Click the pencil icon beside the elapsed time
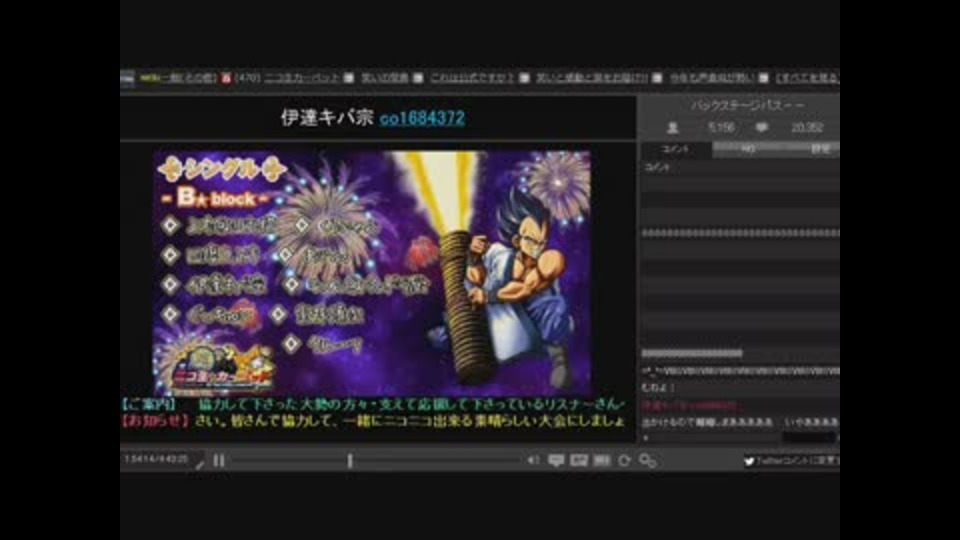Viewport: 960px width, 540px height. click(x=200, y=463)
